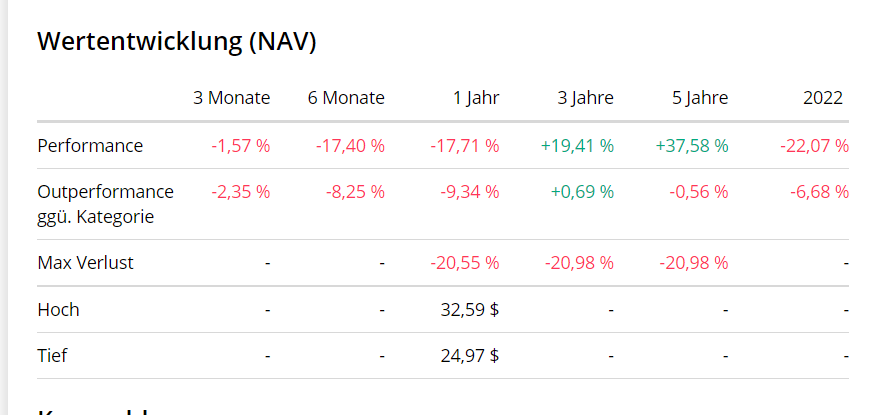Select the Hoch row label
Image resolution: width=879 pixels, height=415 pixels.
pyautogui.click(x=58, y=310)
